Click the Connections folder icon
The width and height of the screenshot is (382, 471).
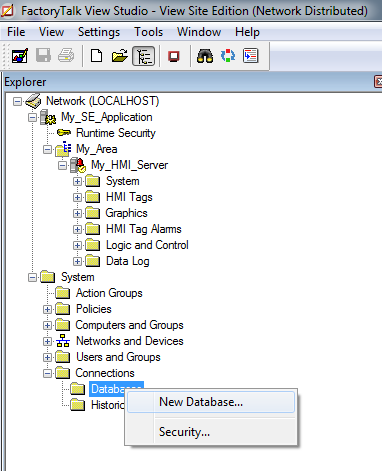63,373
